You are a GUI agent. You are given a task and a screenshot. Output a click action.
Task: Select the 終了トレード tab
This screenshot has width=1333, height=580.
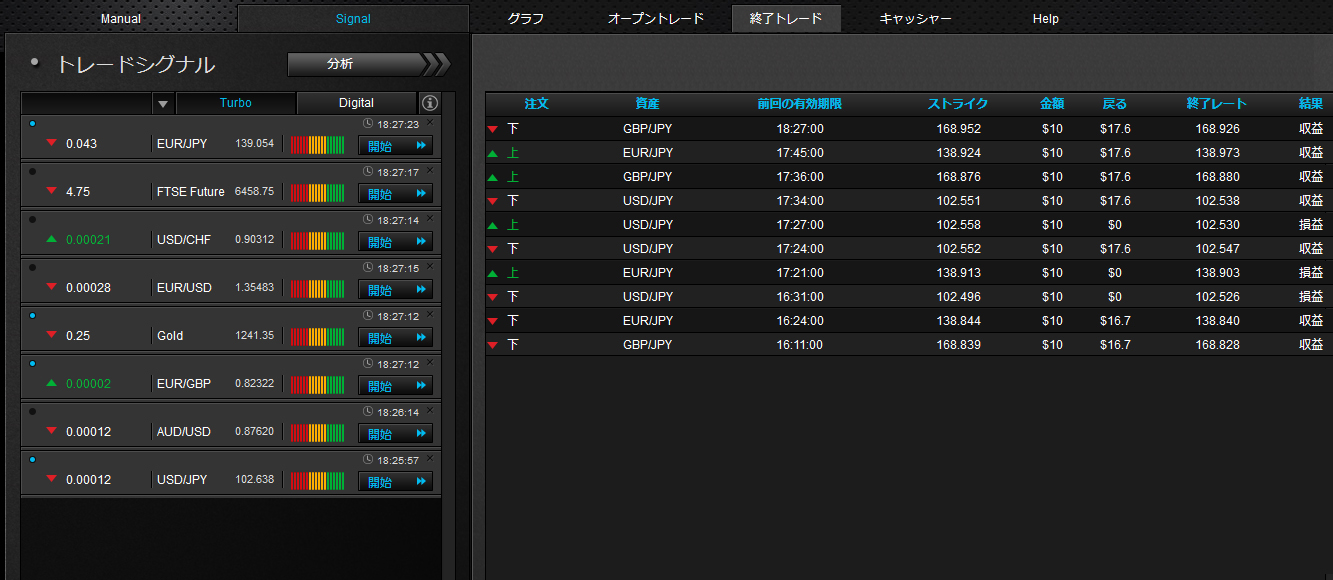[x=786, y=19]
